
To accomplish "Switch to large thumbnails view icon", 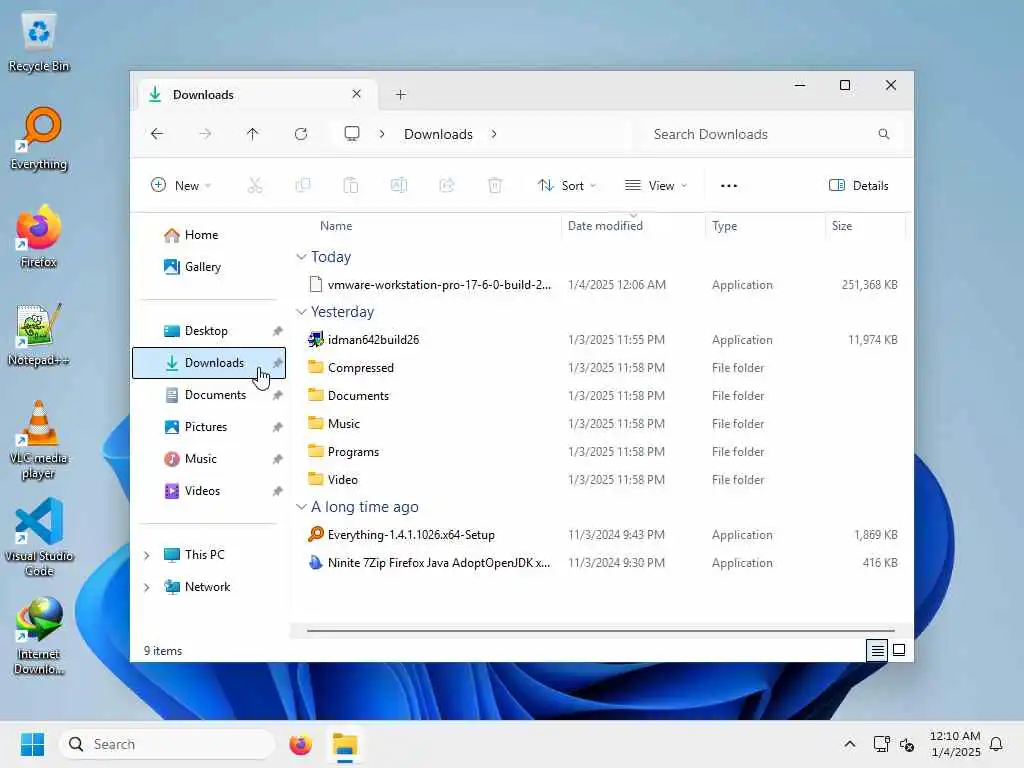I will [899, 650].
